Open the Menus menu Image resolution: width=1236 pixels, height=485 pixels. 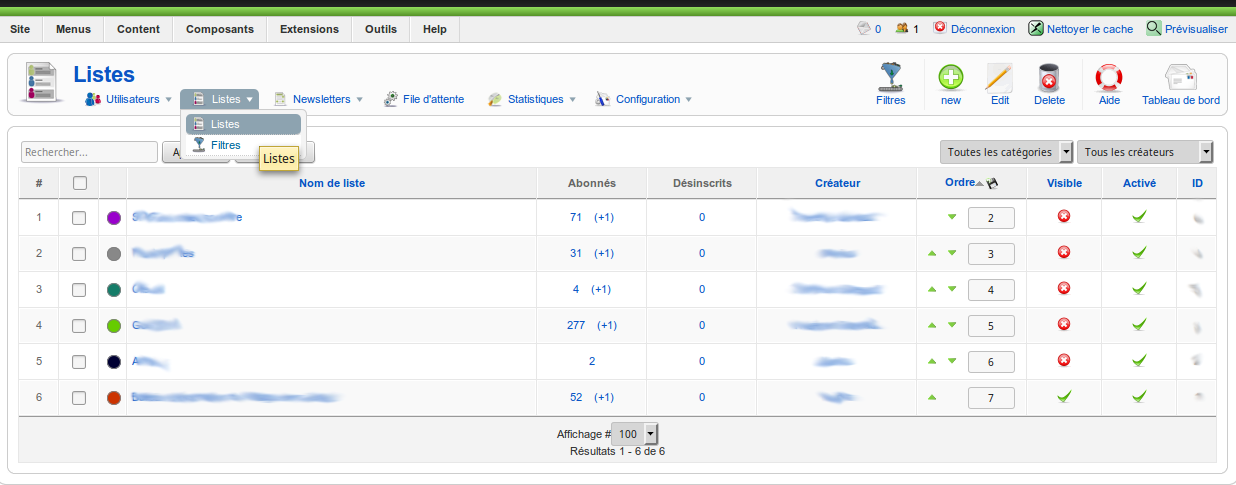[x=73, y=29]
